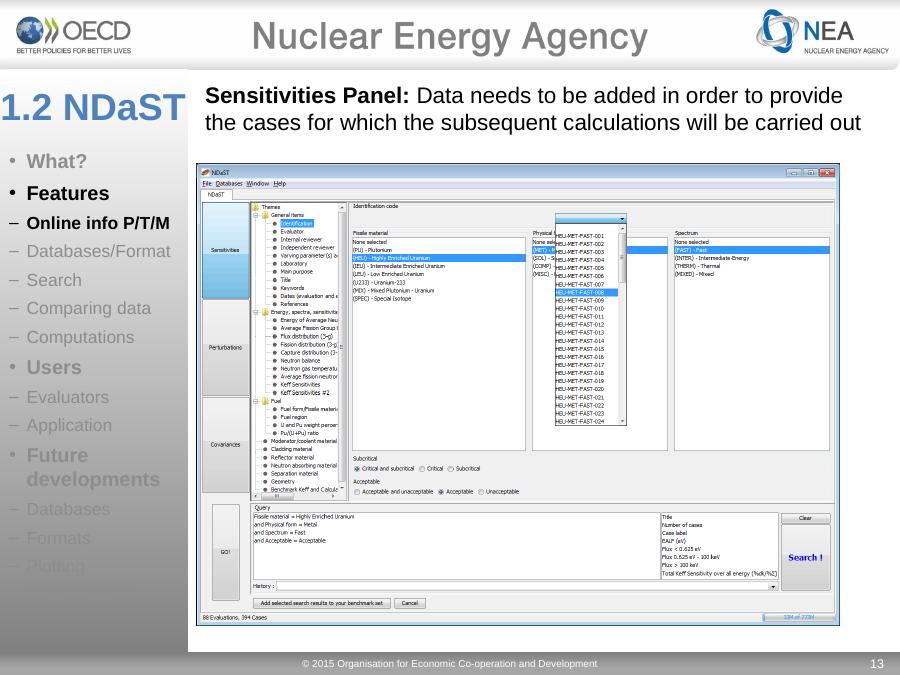
Task: Open the Databases menu
Action: (229, 184)
